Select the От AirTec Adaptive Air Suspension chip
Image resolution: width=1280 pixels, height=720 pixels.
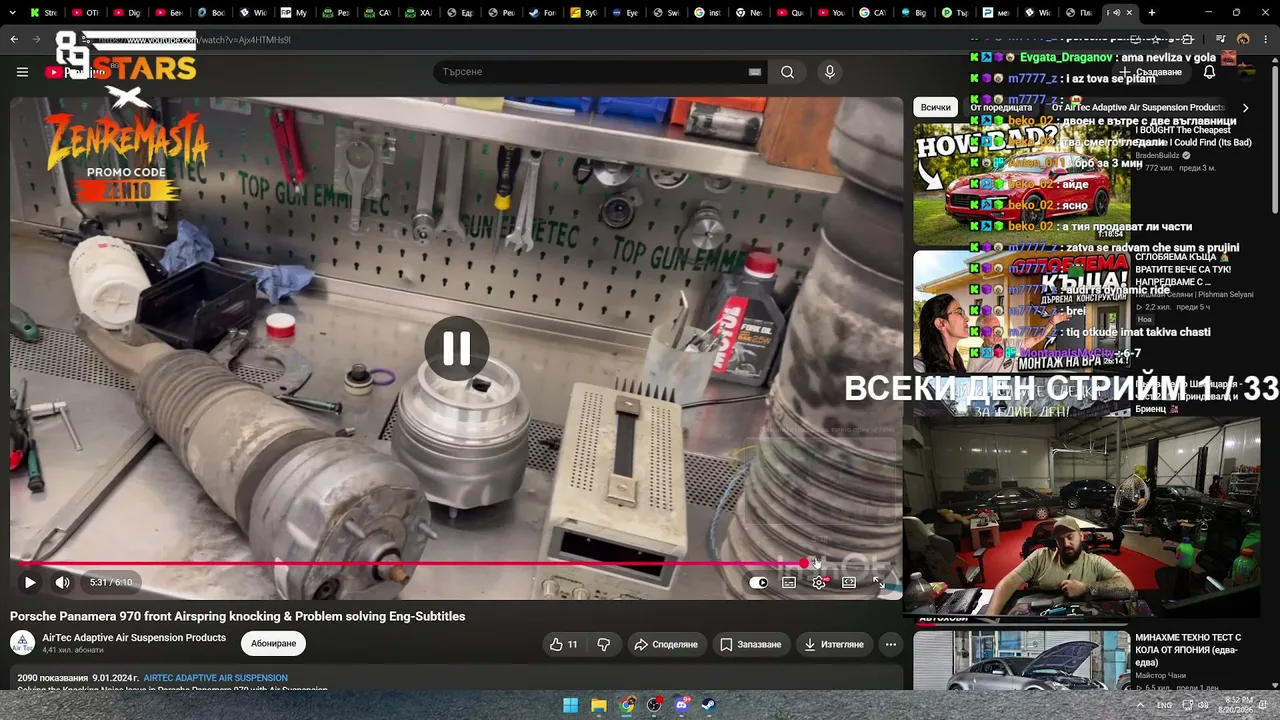pyautogui.click(x=1138, y=107)
